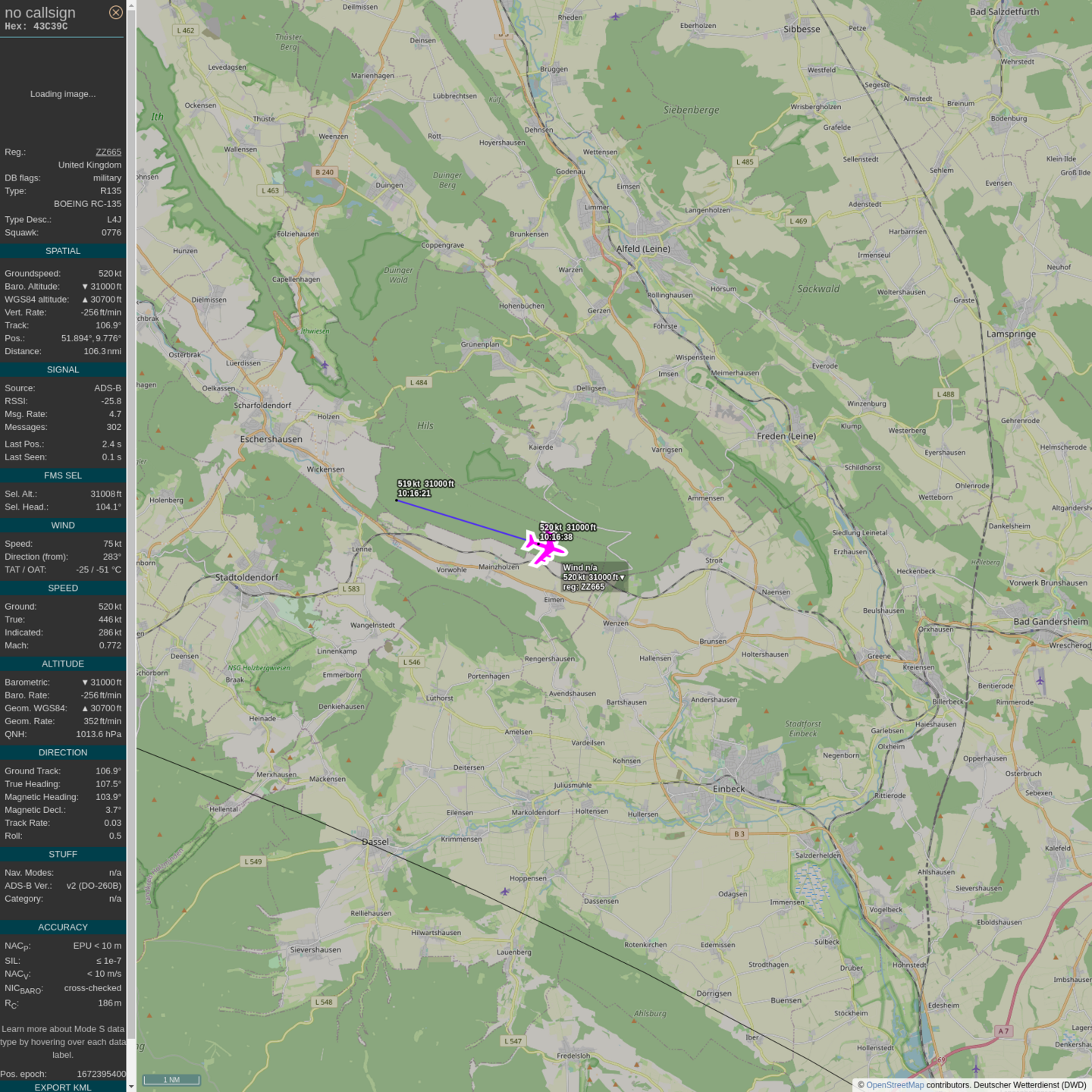This screenshot has width=1092, height=1092.
Task: Click the airfield icon near Ithwiesen
Action: (325, 365)
